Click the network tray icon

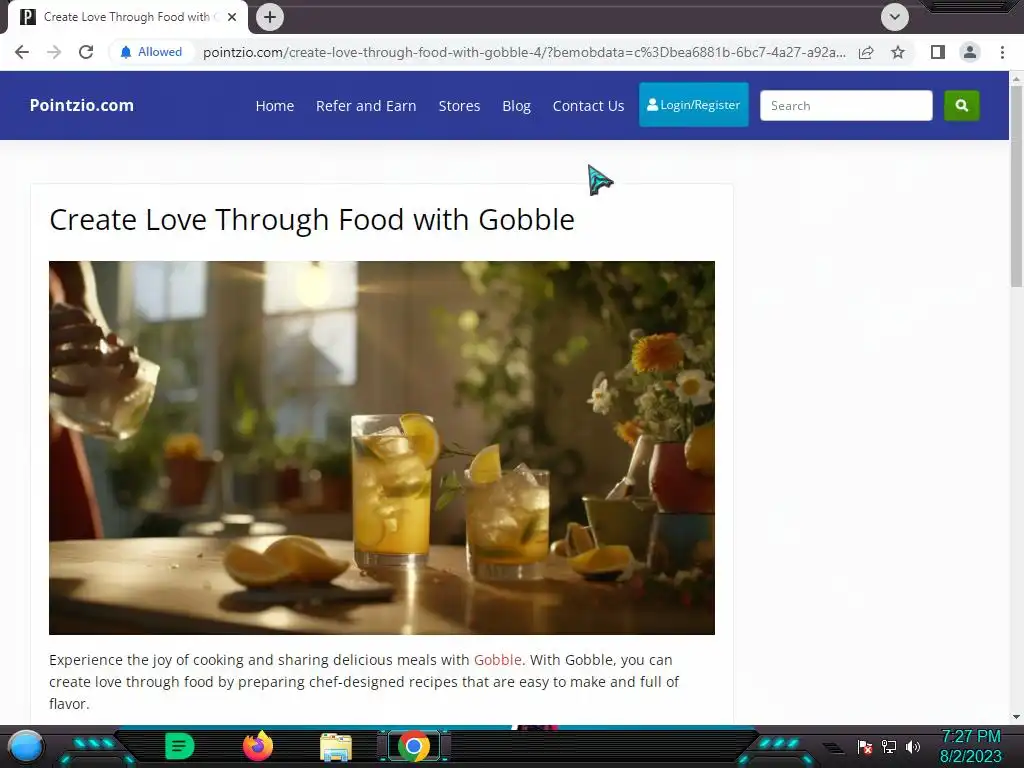(x=889, y=747)
